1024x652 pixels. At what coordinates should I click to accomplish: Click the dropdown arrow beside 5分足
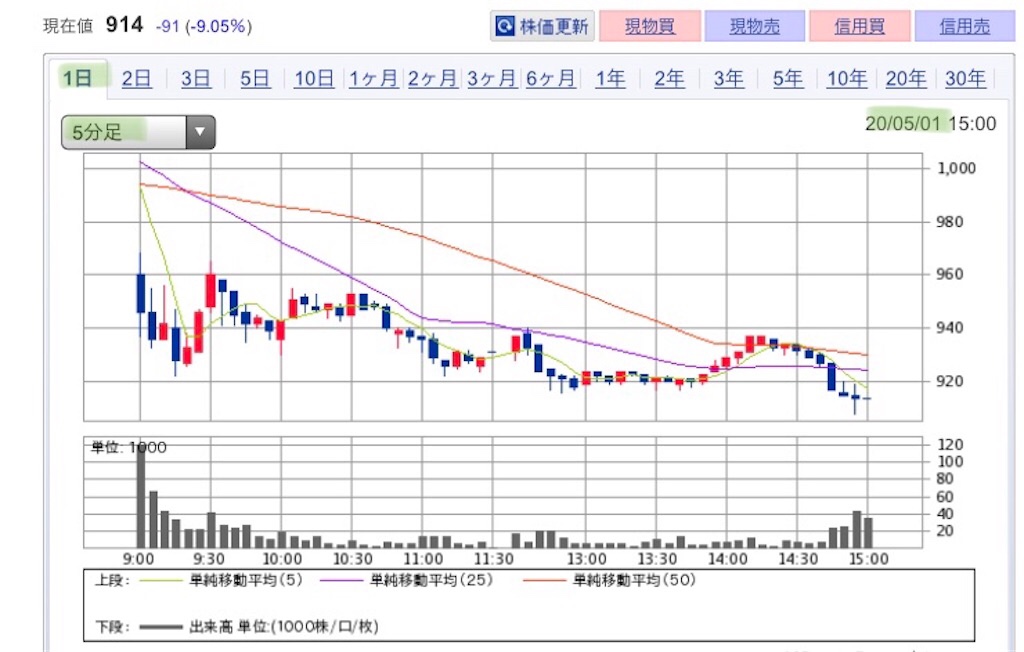(x=200, y=132)
